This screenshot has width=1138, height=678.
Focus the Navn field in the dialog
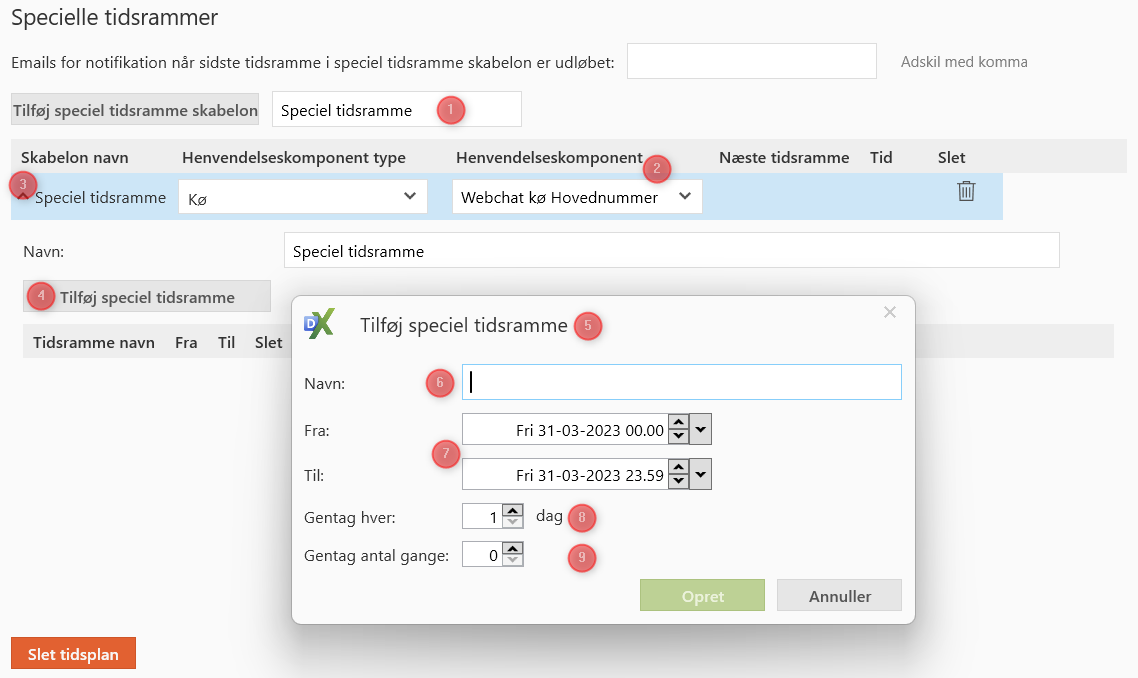[682, 381]
